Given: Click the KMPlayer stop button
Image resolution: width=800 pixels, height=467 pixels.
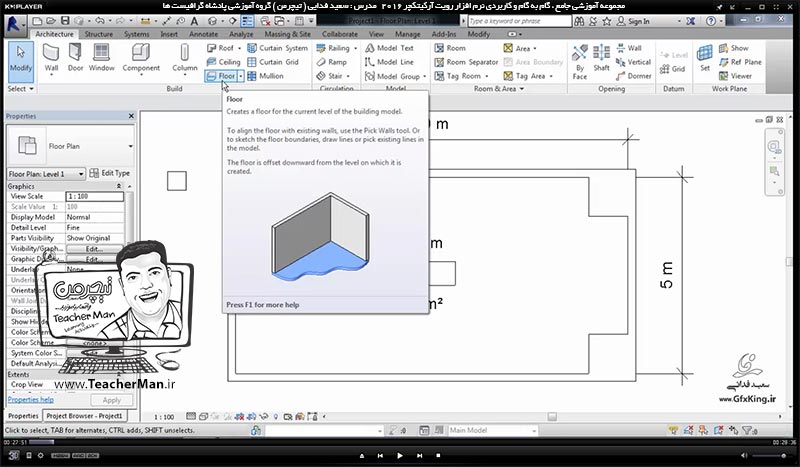Looking at the screenshot, I should 438,455.
